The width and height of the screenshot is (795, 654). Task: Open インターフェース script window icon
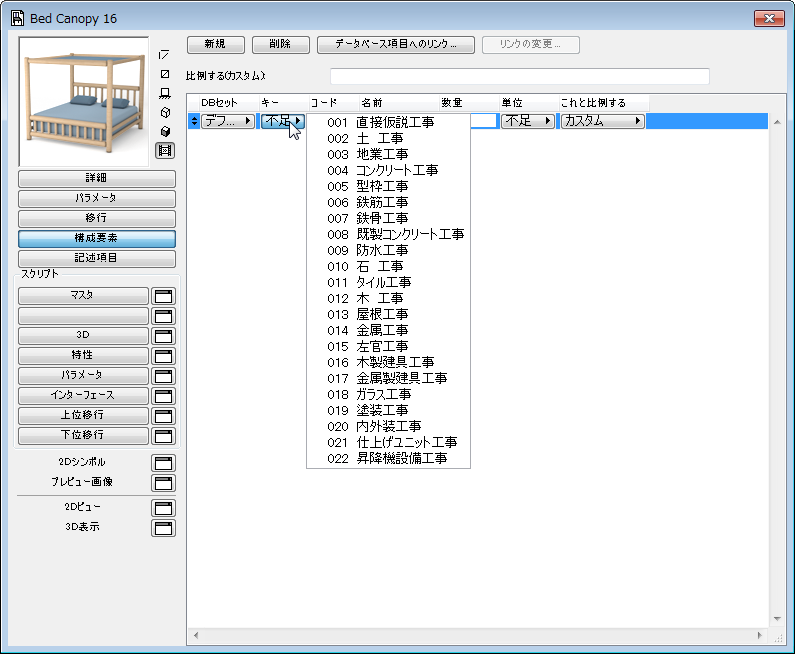pyautogui.click(x=163, y=396)
